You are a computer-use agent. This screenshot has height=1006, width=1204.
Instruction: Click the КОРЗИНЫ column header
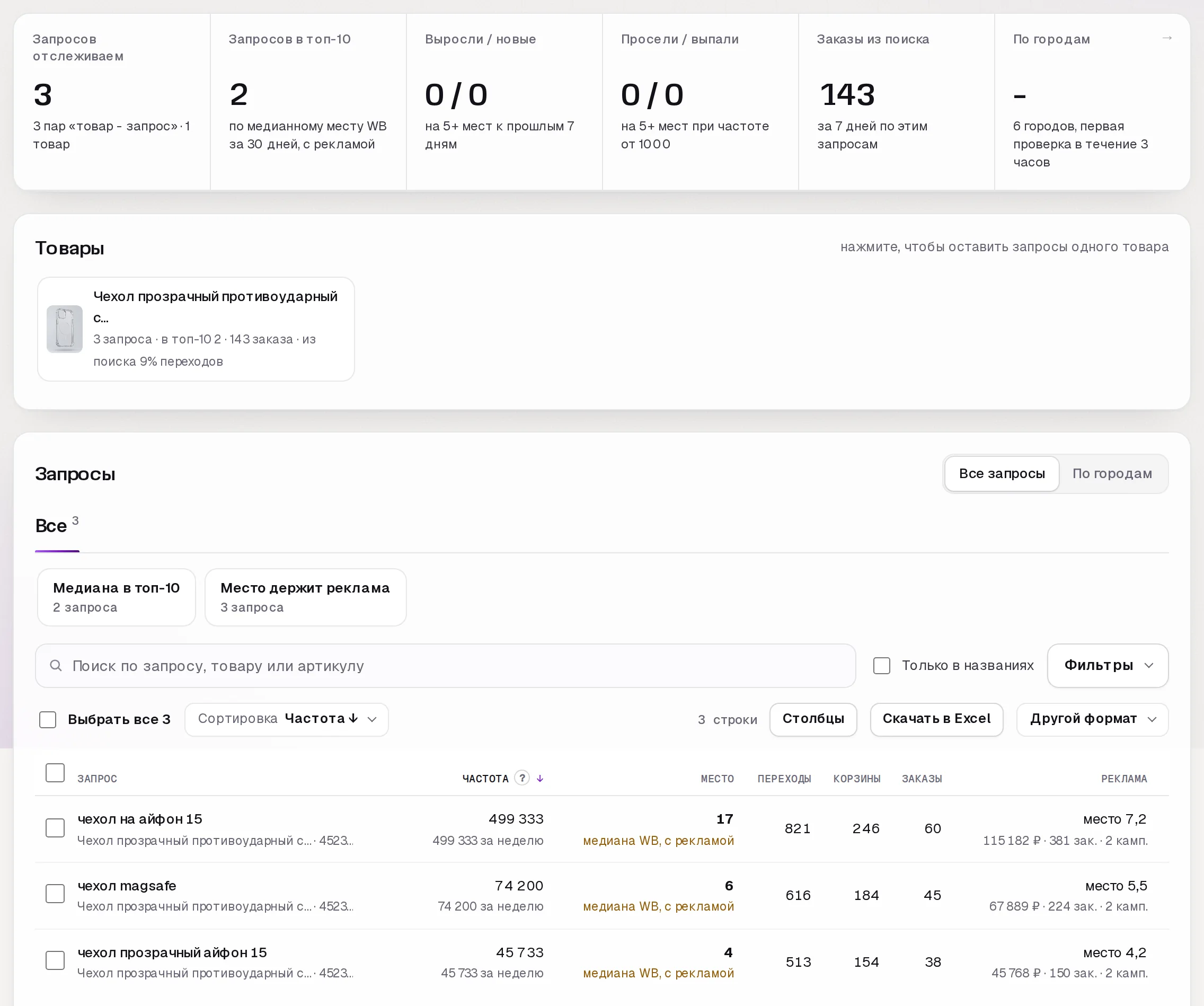tap(857, 779)
